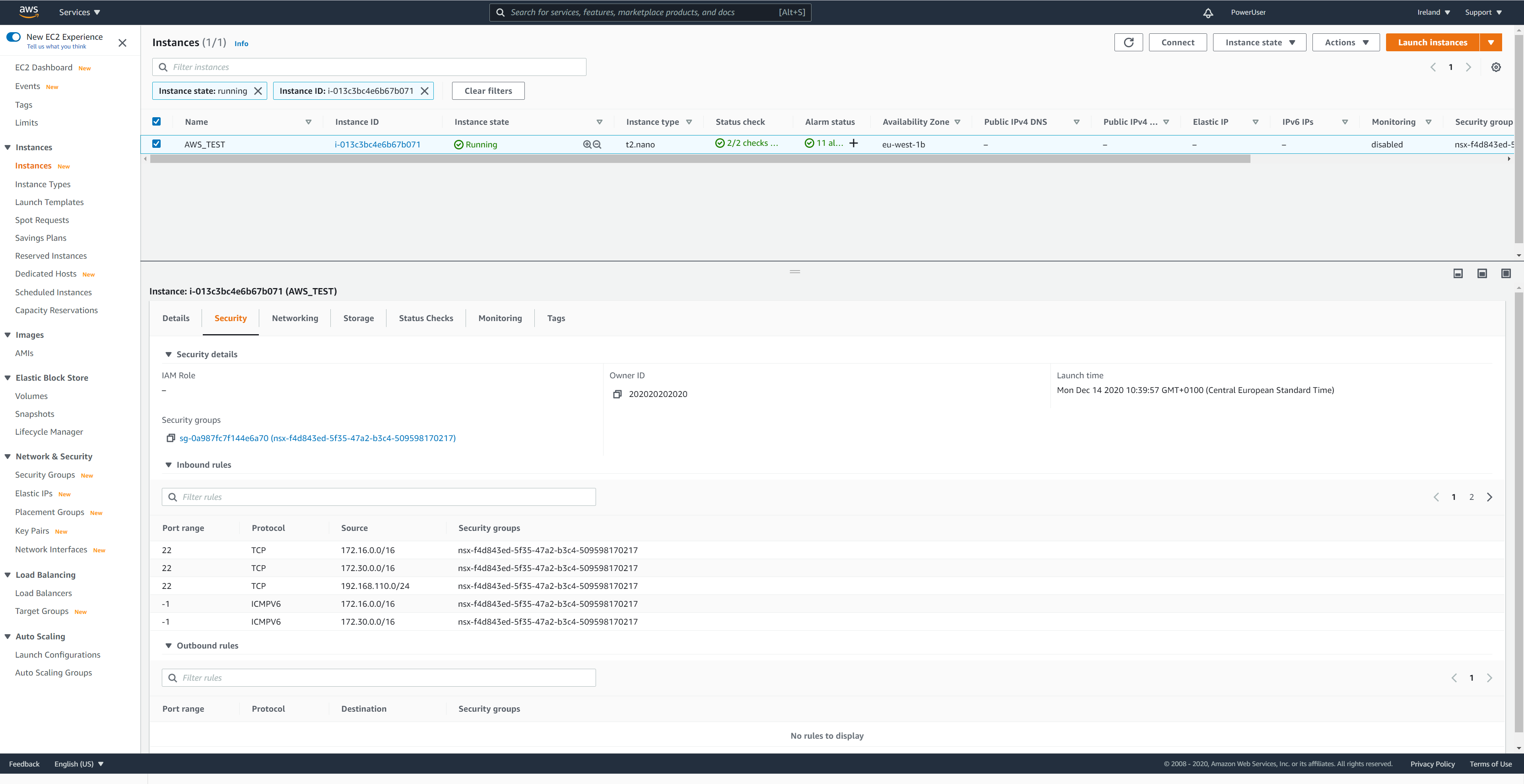The width and height of the screenshot is (1524, 784).
Task: Uncheck the AWS_TEST instance checkbox
Action: (x=156, y=144)
